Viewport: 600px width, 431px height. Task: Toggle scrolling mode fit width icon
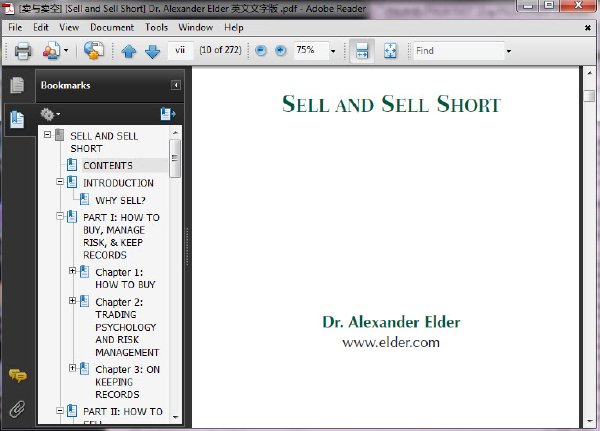(362, 51)
